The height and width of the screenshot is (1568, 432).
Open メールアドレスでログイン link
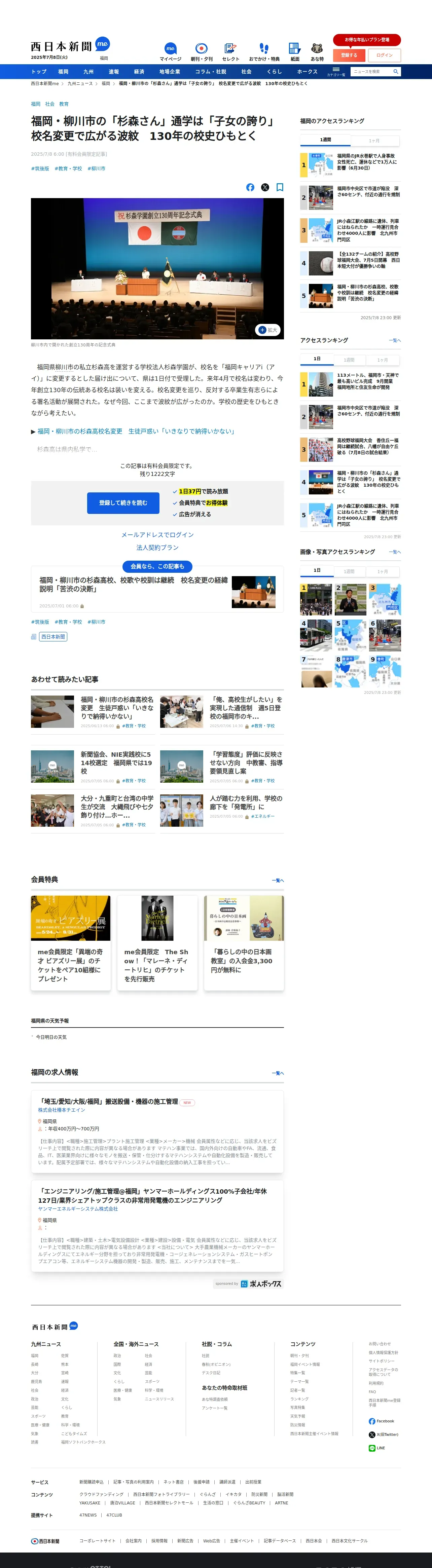(157, 534)
